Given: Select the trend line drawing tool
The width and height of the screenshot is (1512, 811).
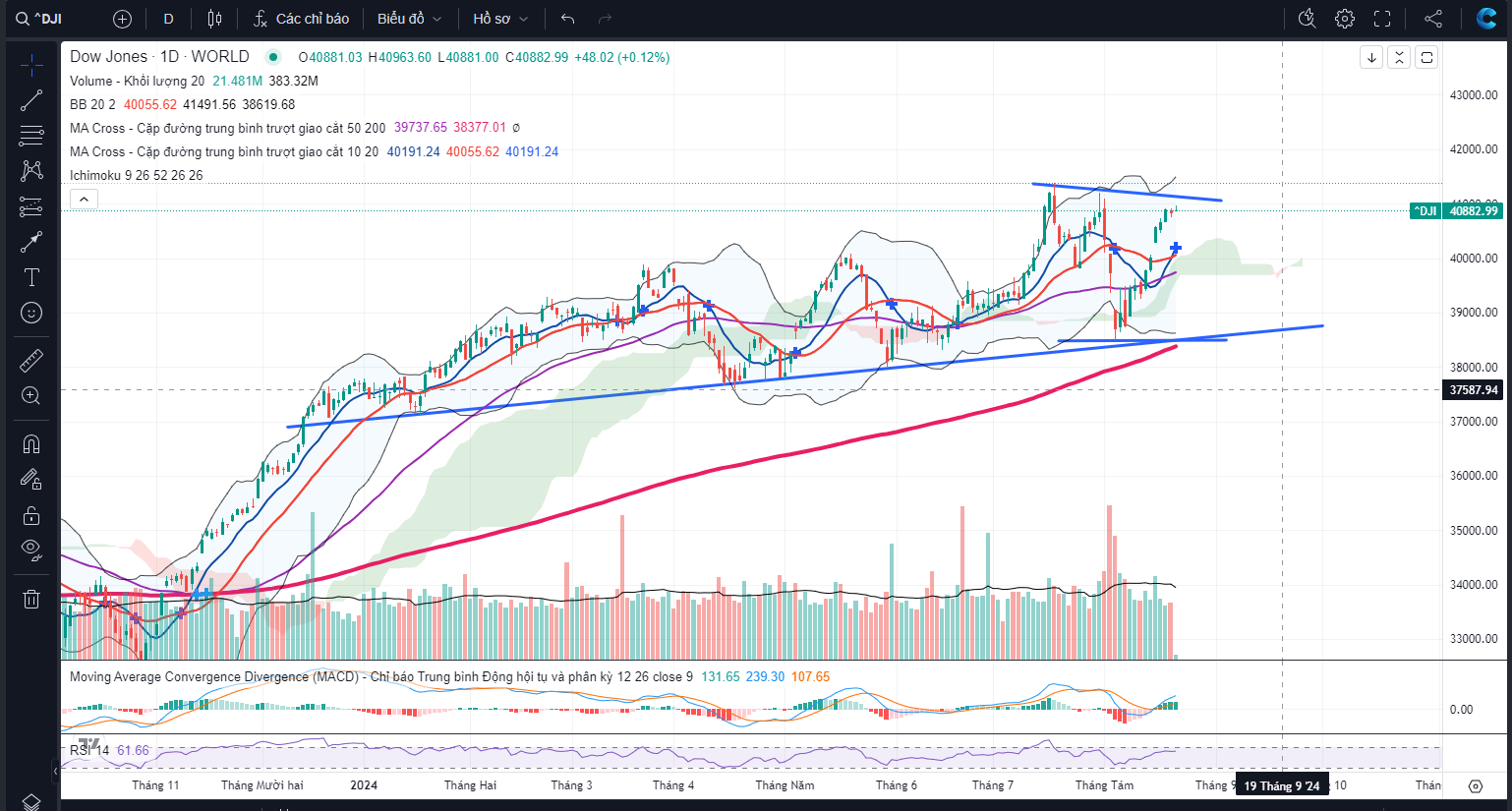Looking at the screenshot, I should click(x=31, y=100).
